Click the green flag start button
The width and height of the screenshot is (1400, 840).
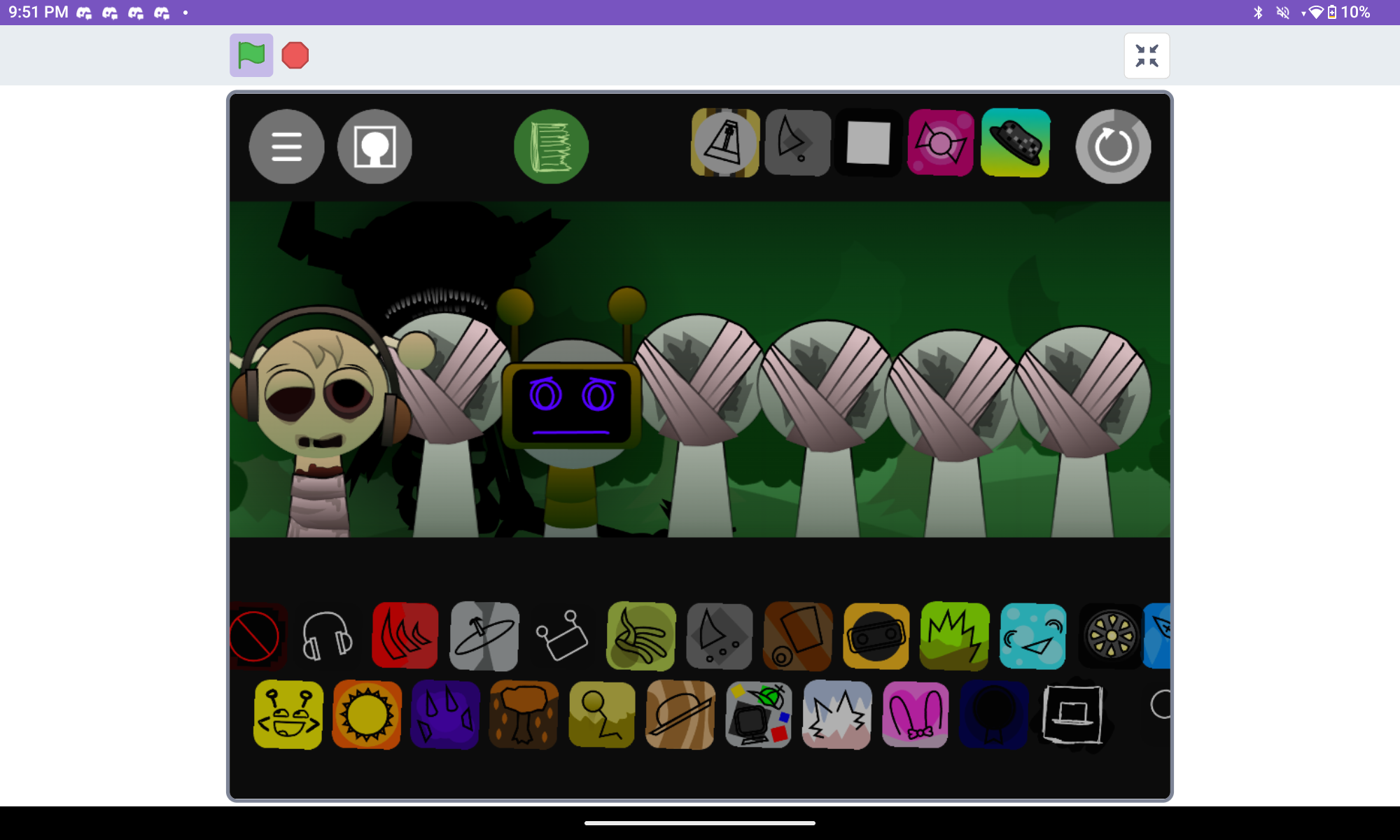251,55
